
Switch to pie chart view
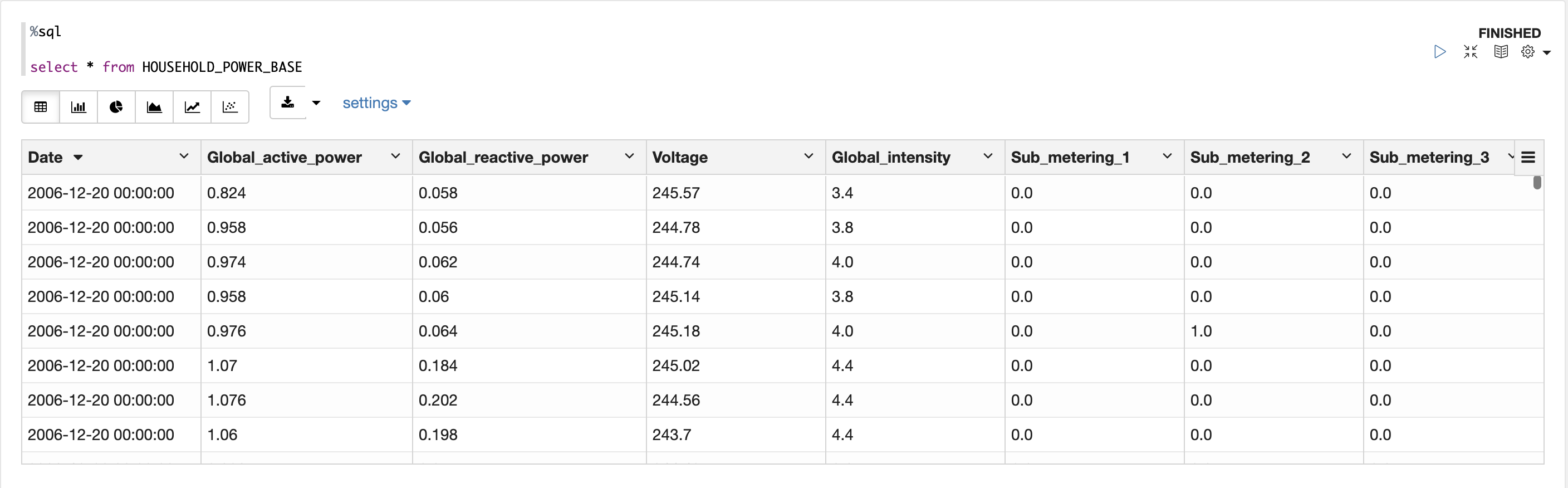click(116, 107)
